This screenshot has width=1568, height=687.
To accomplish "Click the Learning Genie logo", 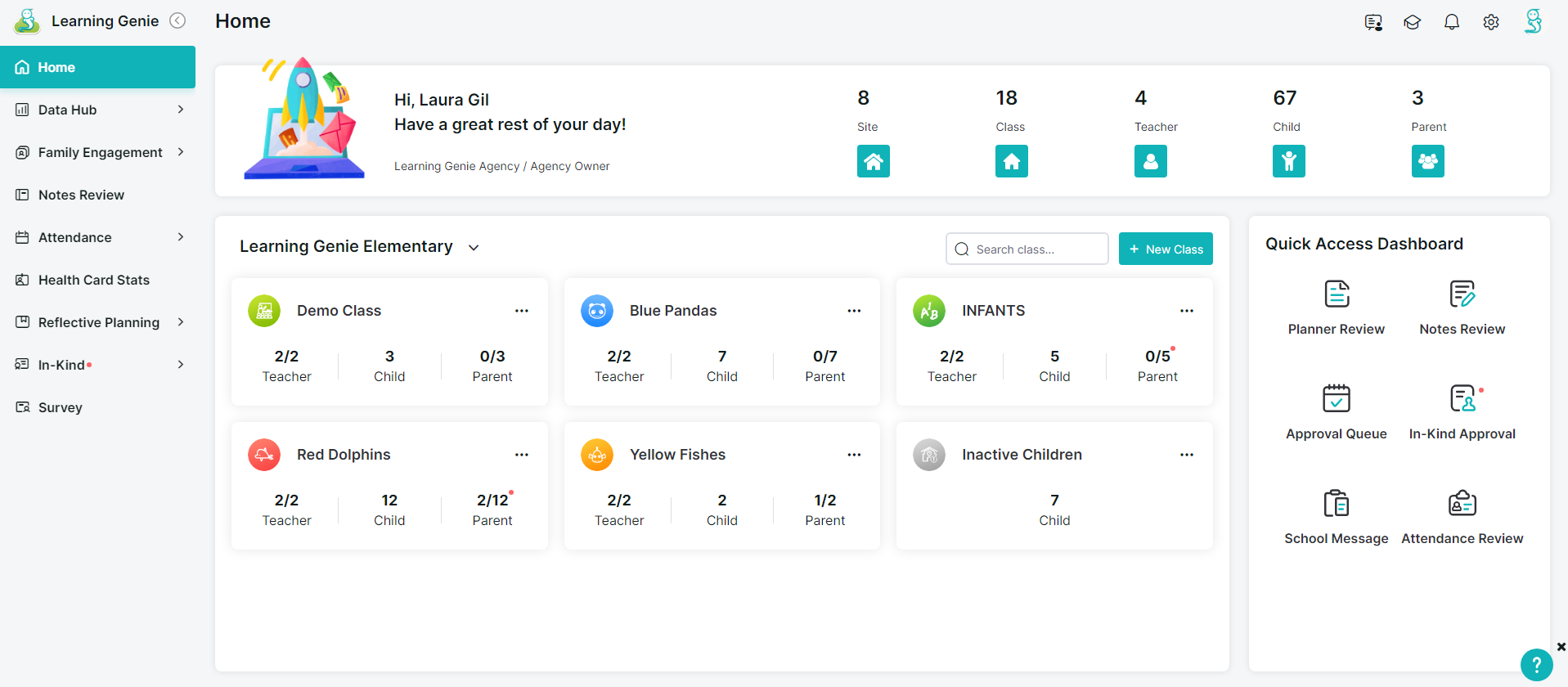I will 27,21.
